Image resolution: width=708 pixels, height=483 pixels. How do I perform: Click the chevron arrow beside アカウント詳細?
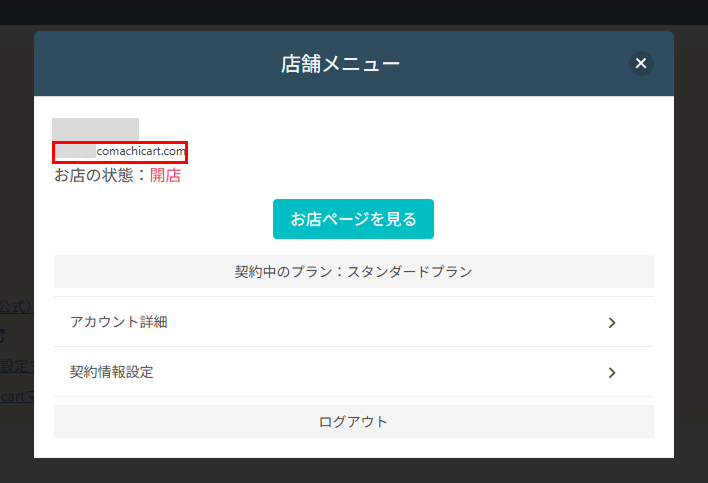pyautogui.click(x=612, y=323)
